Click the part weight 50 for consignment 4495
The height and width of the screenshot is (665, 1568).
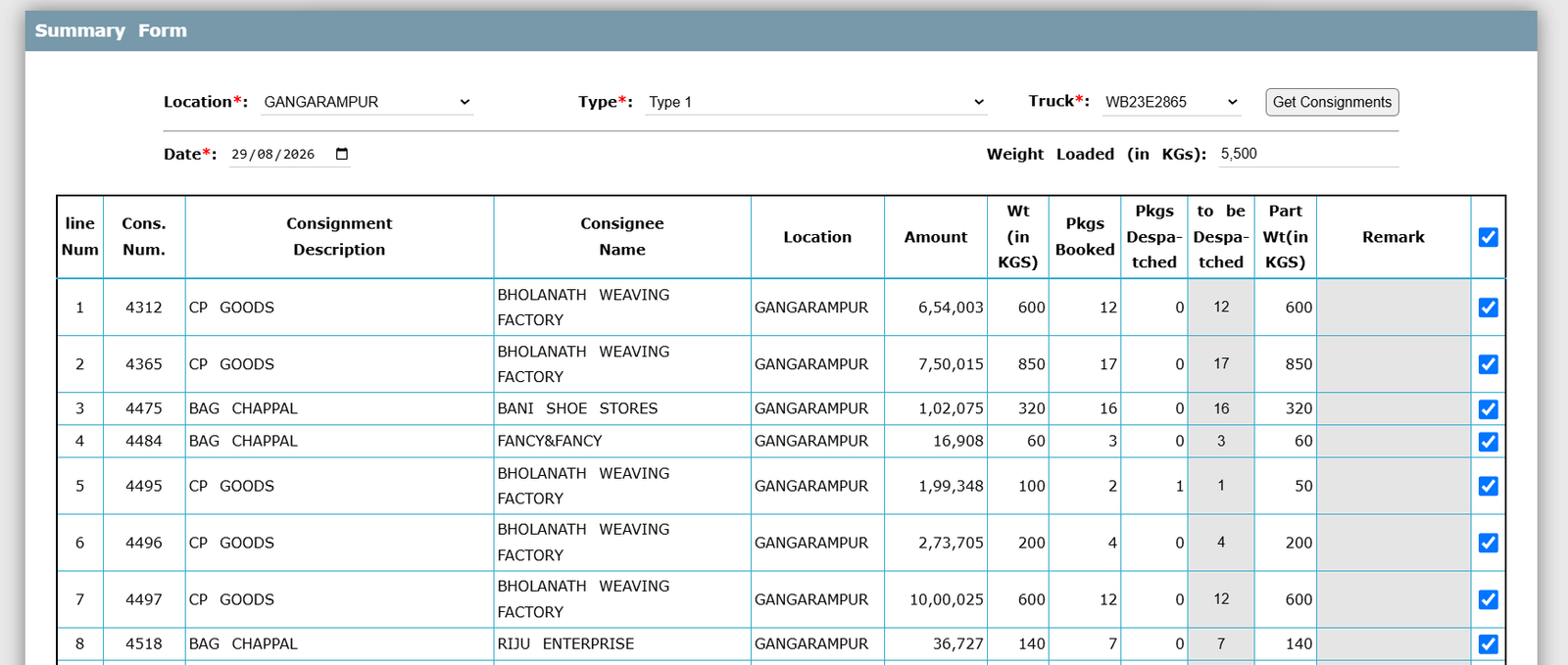pyautogui.click(x=1303, y=486)
